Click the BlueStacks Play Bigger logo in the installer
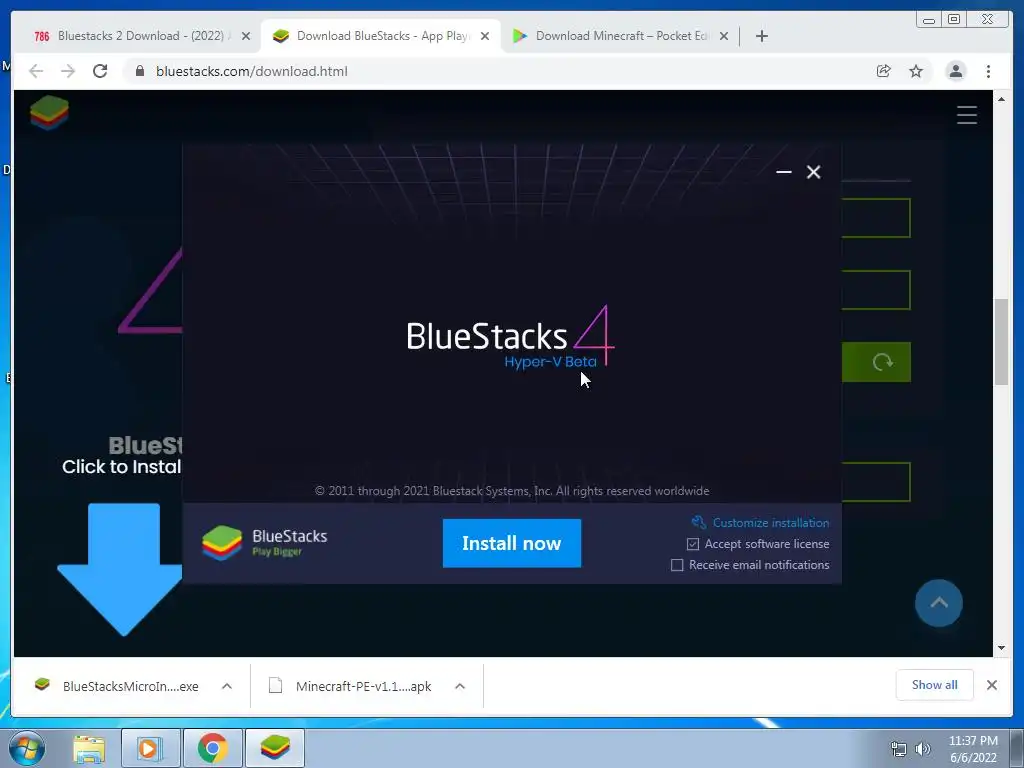 [x=264, y=543]
